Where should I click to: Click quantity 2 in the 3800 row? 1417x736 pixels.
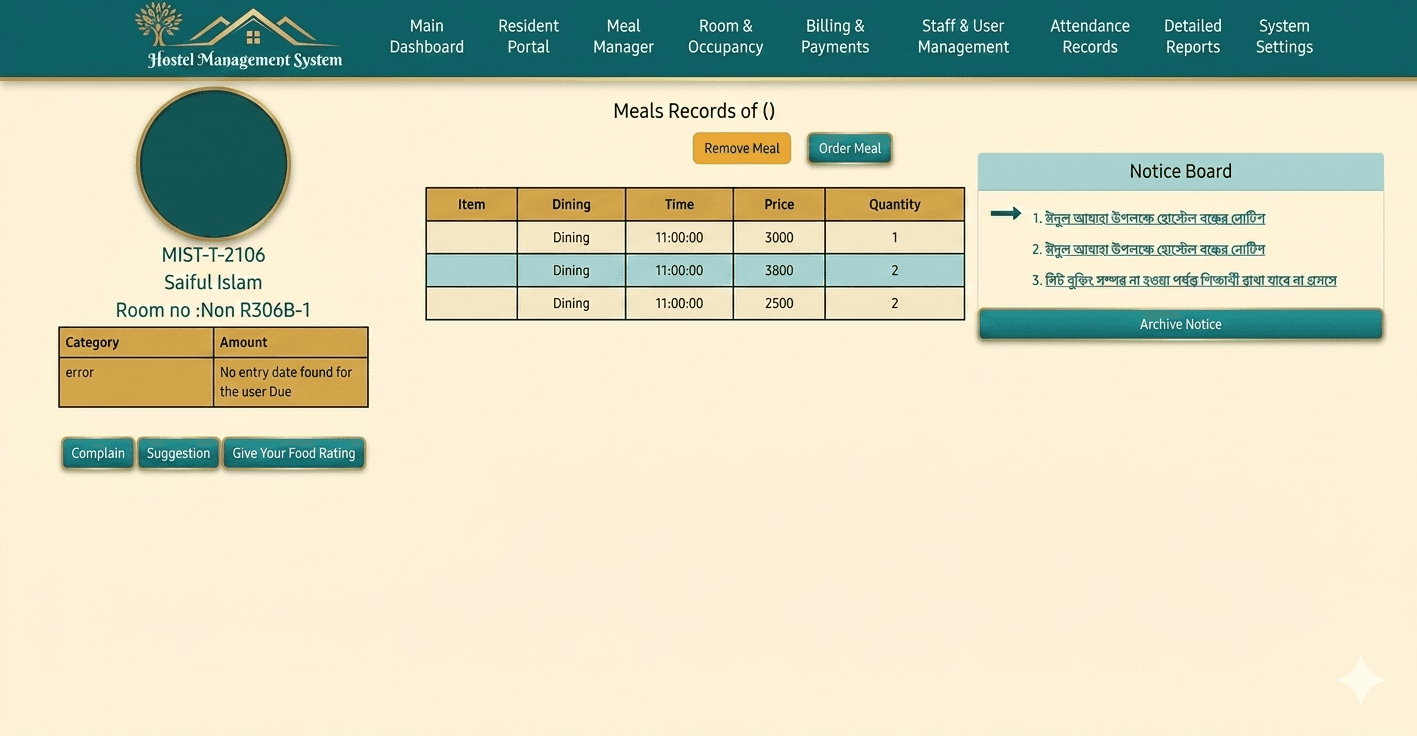[895, 270]
